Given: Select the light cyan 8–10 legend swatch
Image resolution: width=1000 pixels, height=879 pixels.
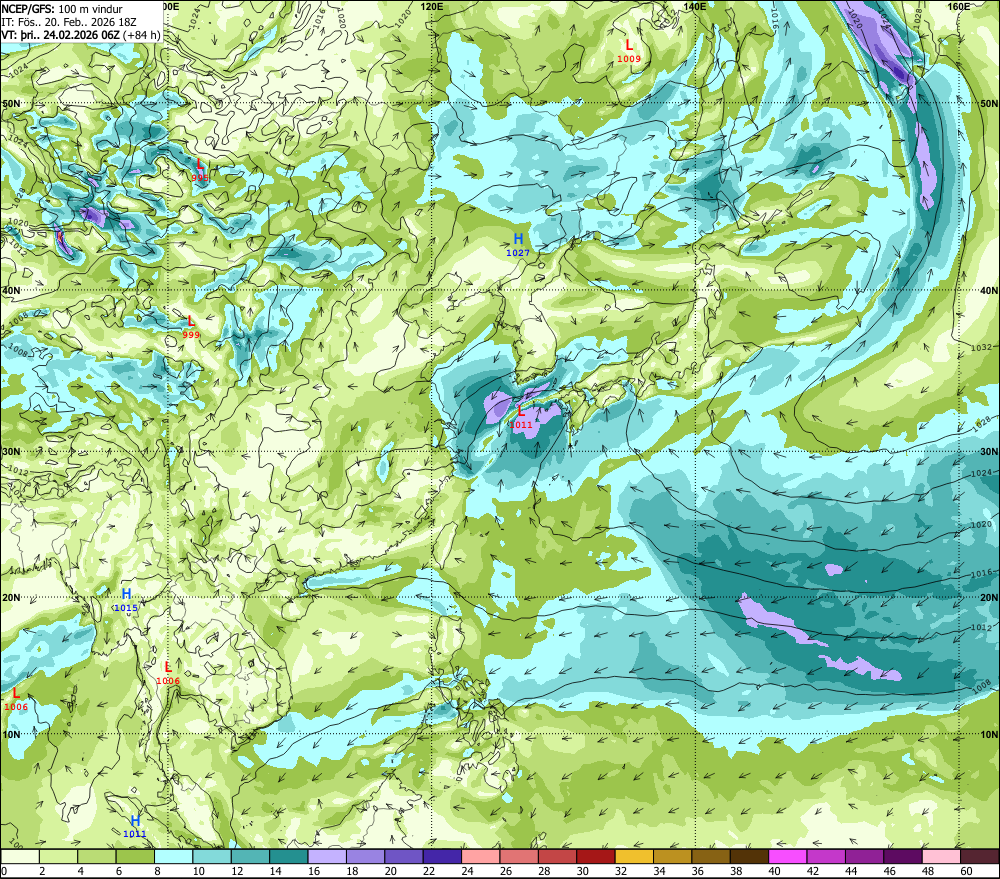Looking at the screenshot, I should pyautogui.click(x=173, y=857).
